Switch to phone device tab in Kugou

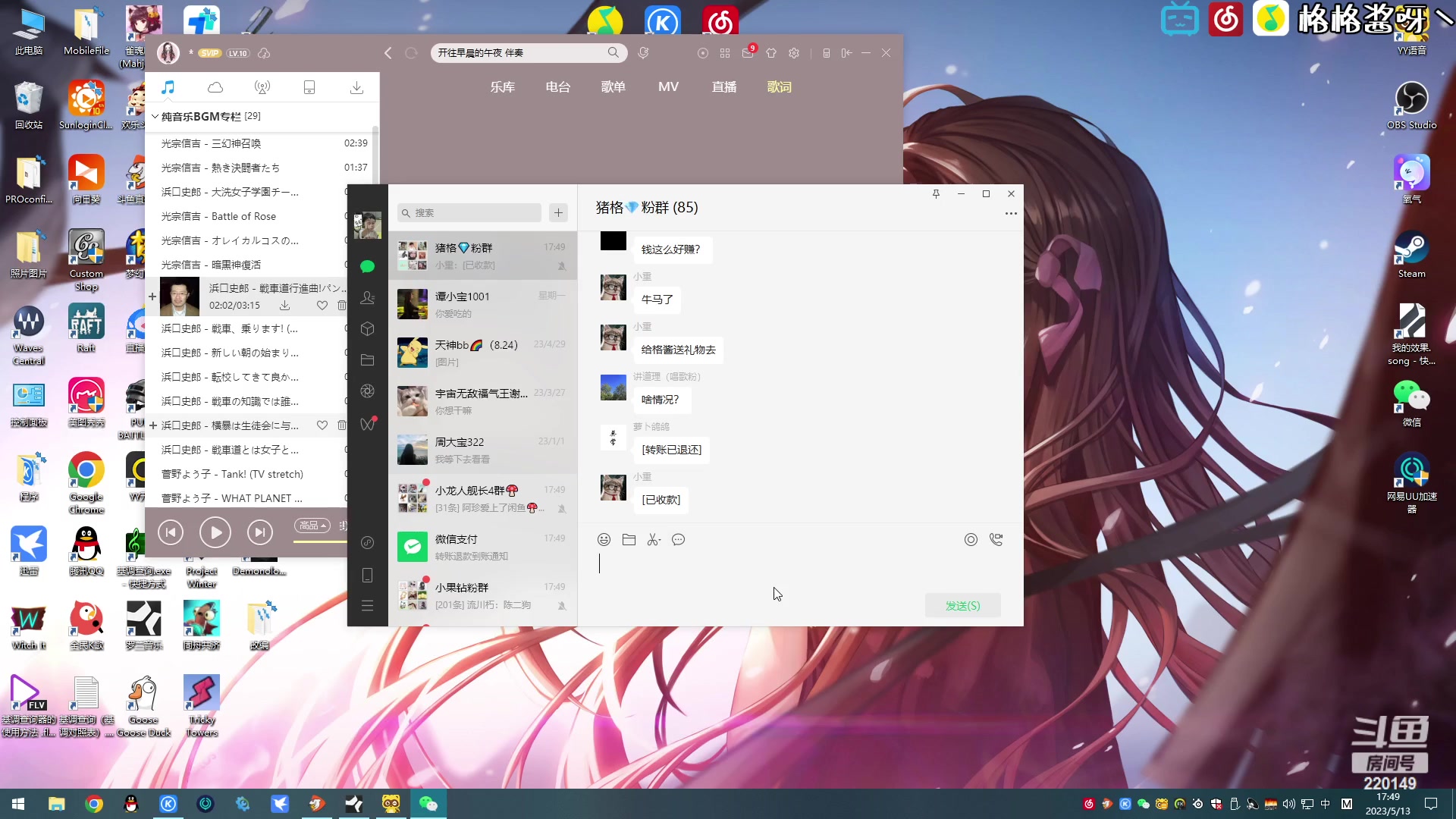[x=309, y=87]
